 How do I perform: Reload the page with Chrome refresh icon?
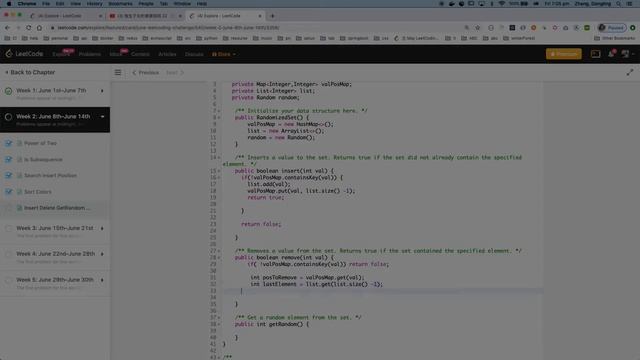coord(29,28)
